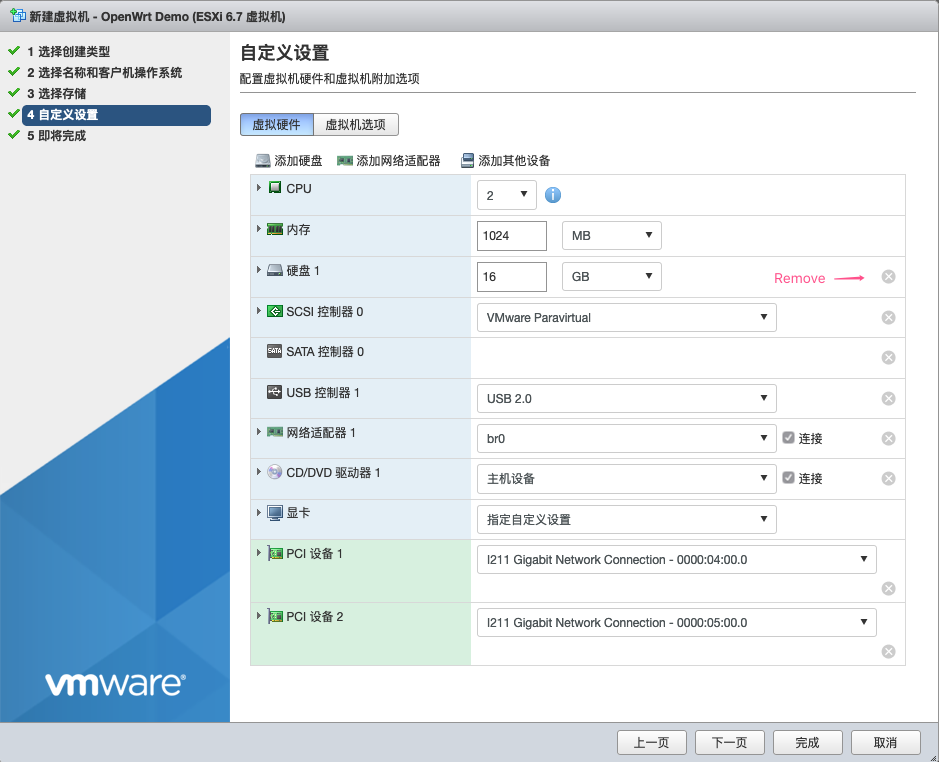Click the memory (内存) icon
The width and height of the screenshot is (939, 762).
(275, 229)
